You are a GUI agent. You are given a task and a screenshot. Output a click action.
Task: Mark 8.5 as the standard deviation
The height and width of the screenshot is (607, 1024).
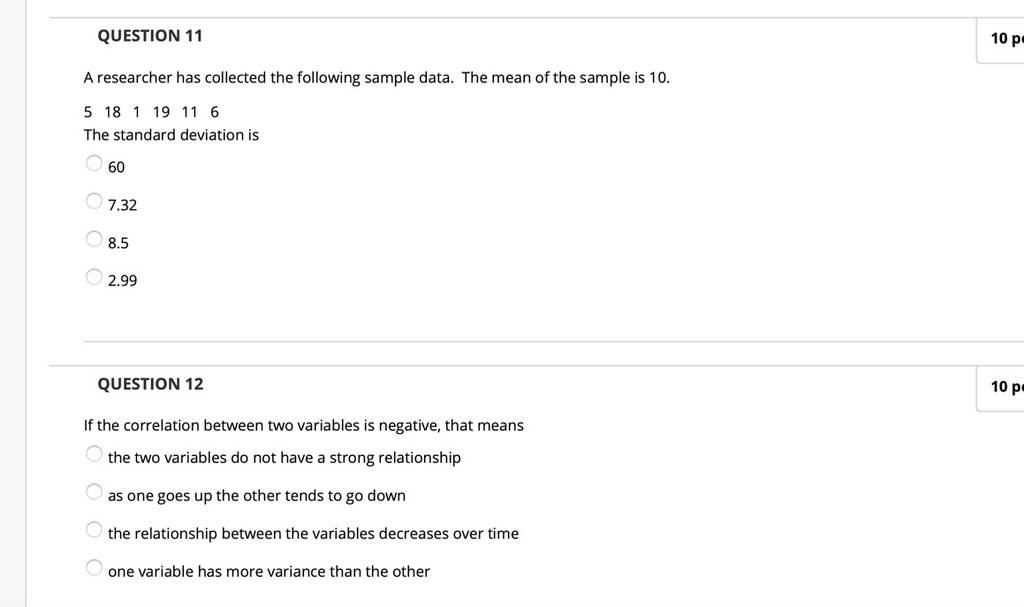click(94, 238)
